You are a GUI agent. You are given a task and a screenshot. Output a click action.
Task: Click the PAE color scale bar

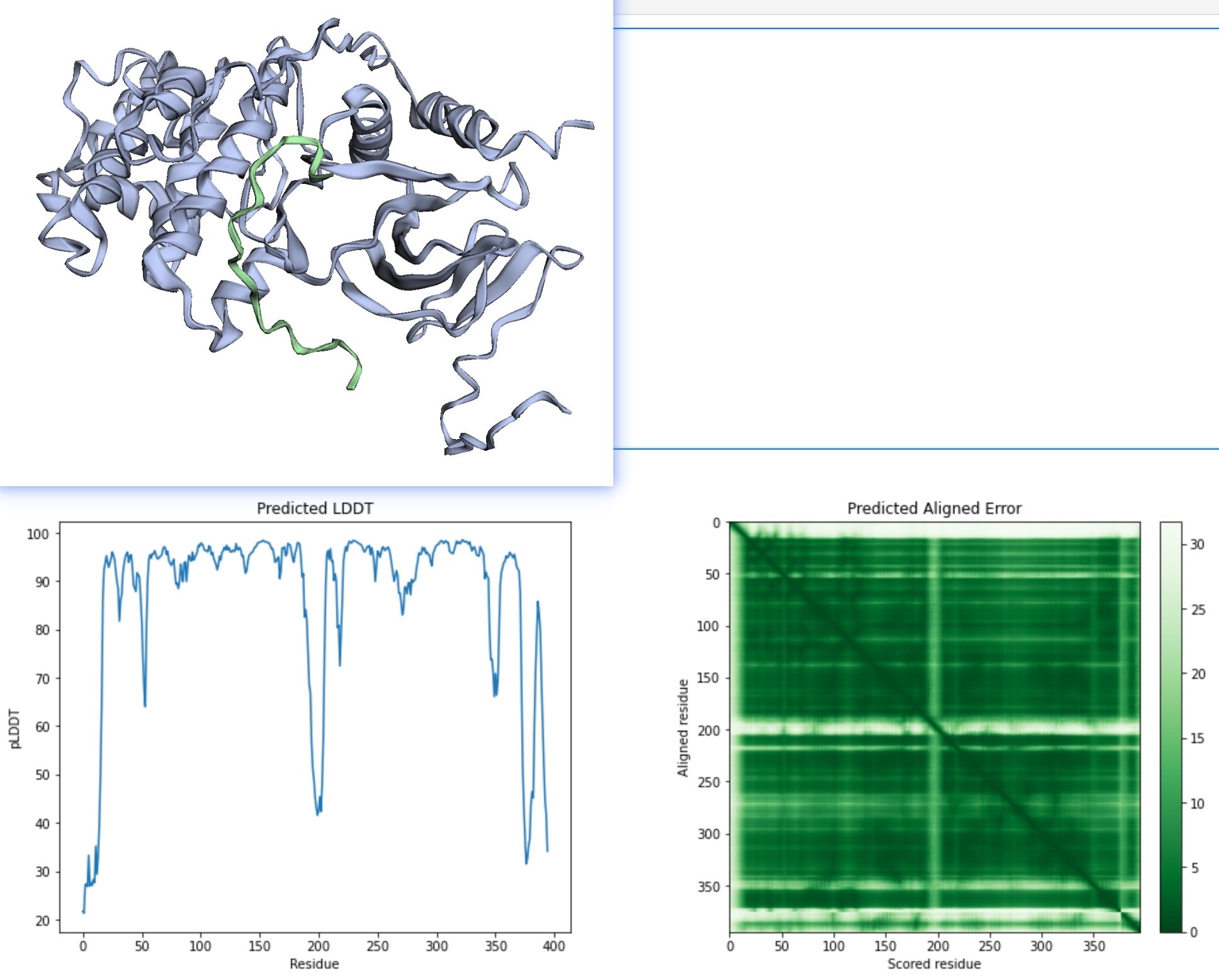point(1171,727)
